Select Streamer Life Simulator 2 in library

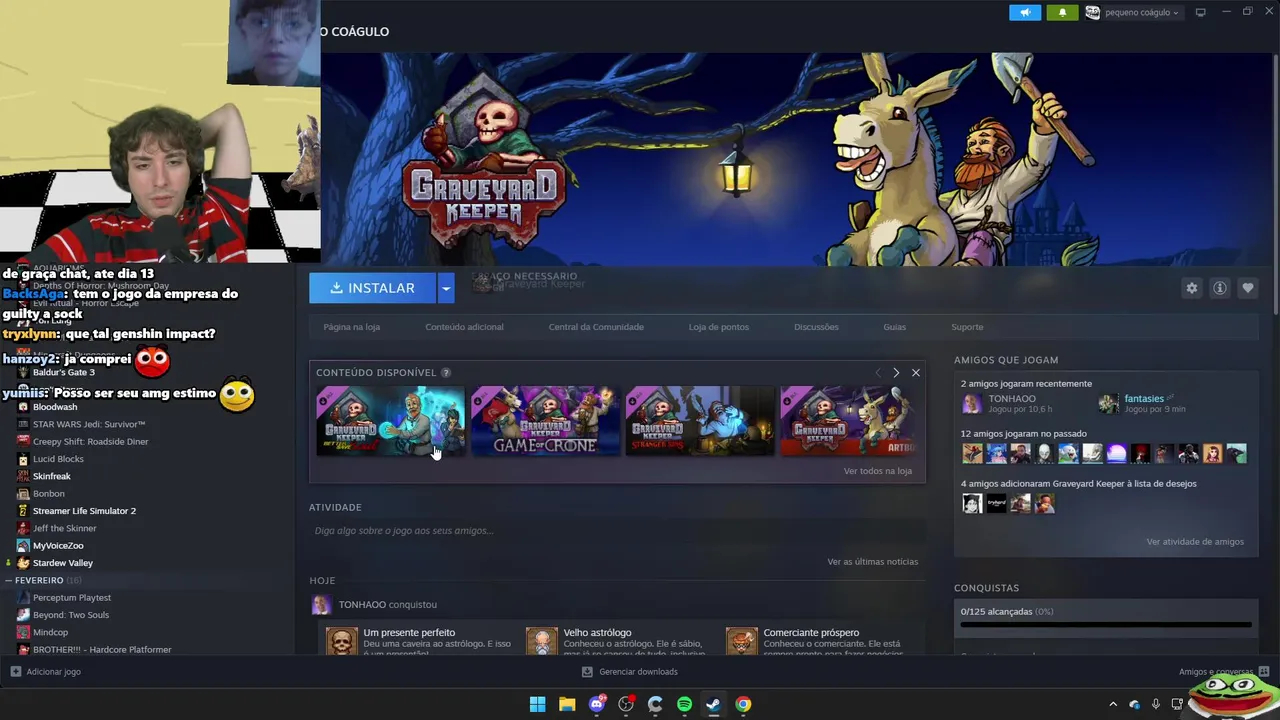point(84,511)
